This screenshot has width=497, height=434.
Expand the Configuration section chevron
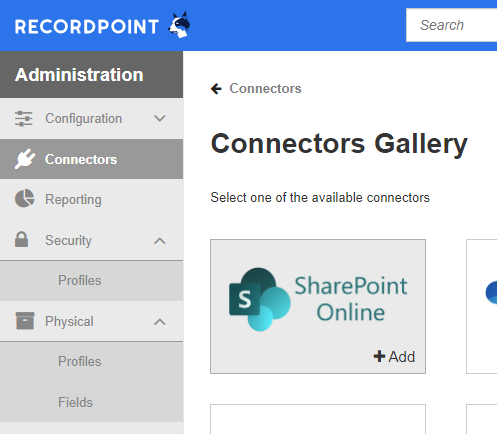[160, 118]
